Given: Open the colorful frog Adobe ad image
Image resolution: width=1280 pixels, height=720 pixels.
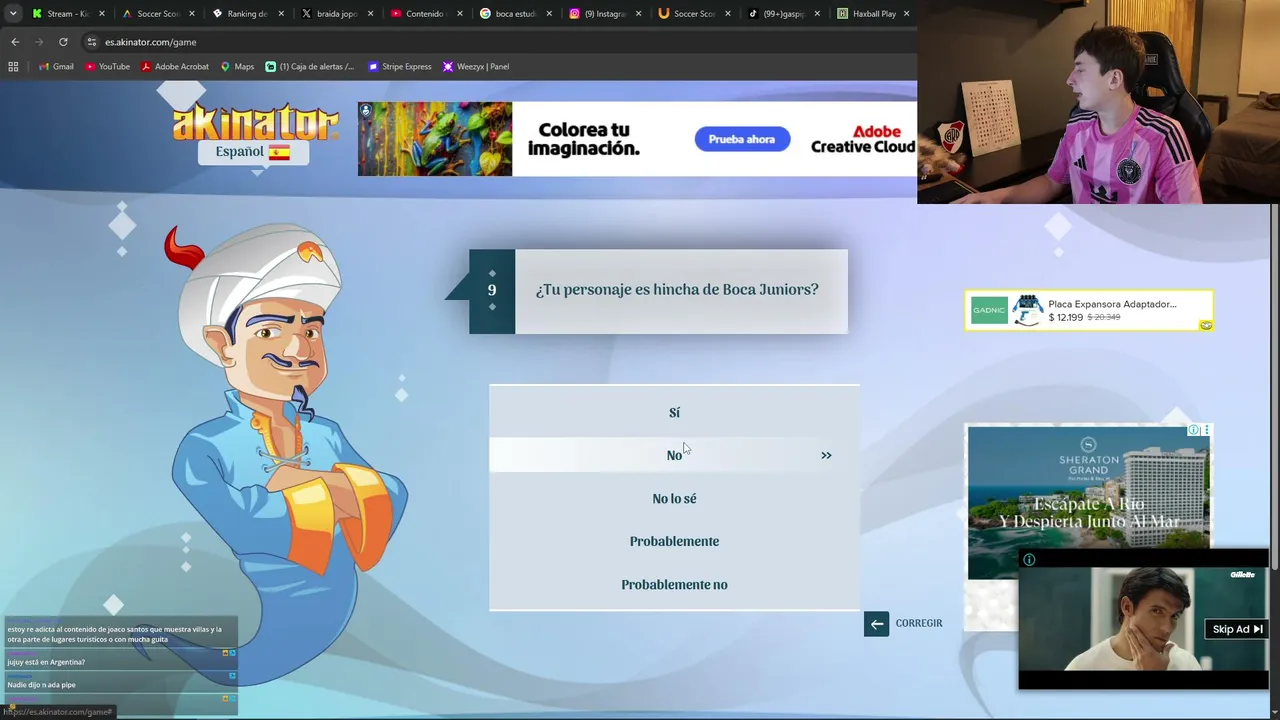Looking at the screenshot, I should (x=435, y=139).
